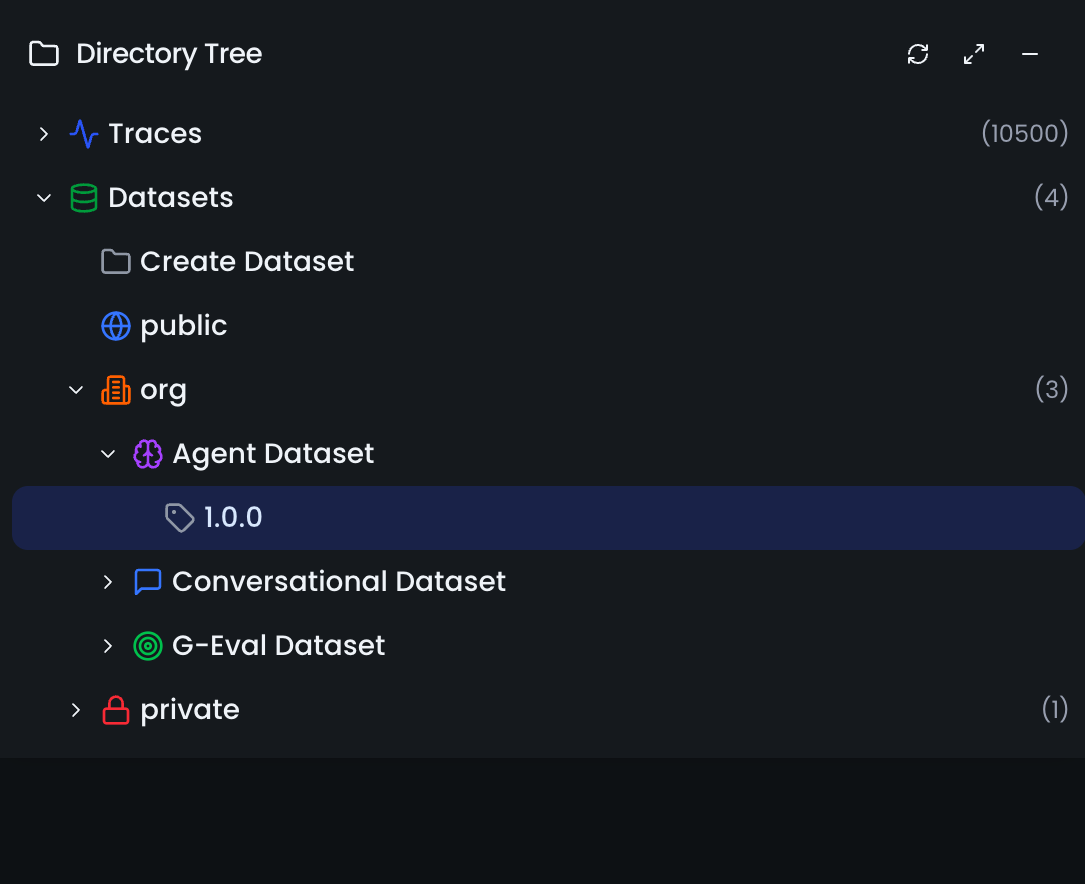Click the Conversational Dataset chat bubble icon
The height and width of the screenshot is (884, 1085).
(148, 582)
